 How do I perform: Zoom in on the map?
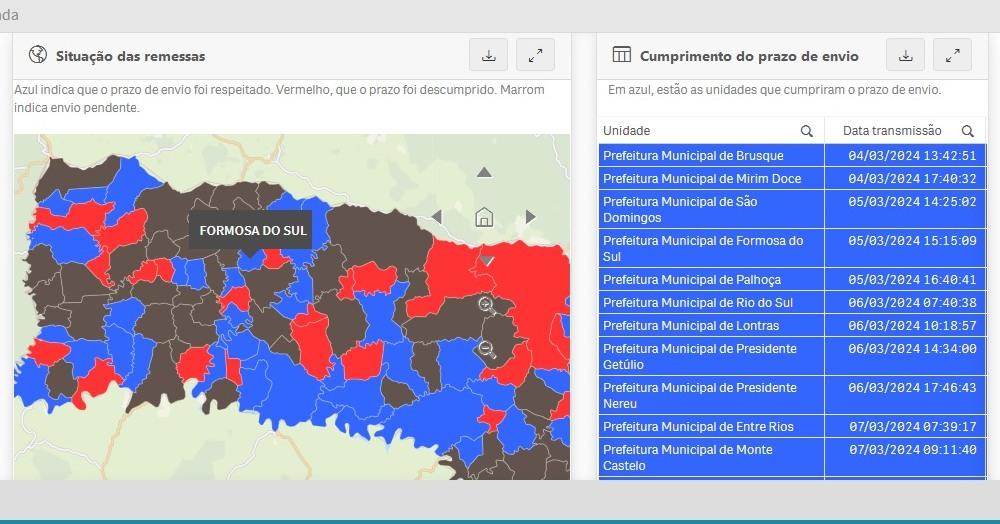[487, 305]
